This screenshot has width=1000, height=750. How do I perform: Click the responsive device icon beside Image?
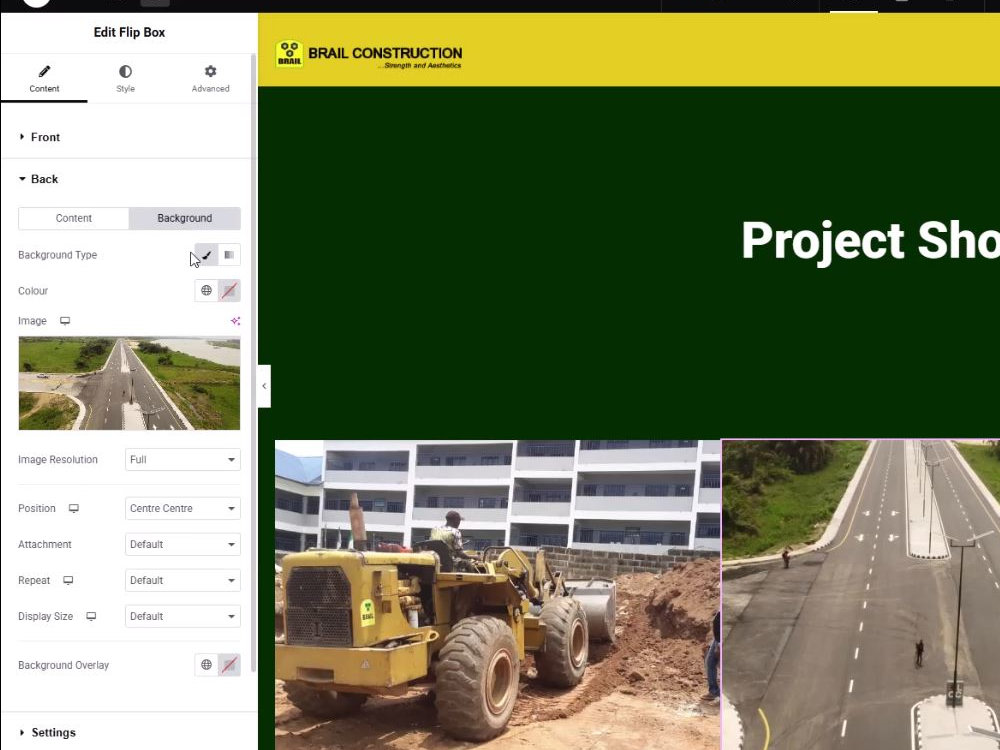click(x=65, y=321)
